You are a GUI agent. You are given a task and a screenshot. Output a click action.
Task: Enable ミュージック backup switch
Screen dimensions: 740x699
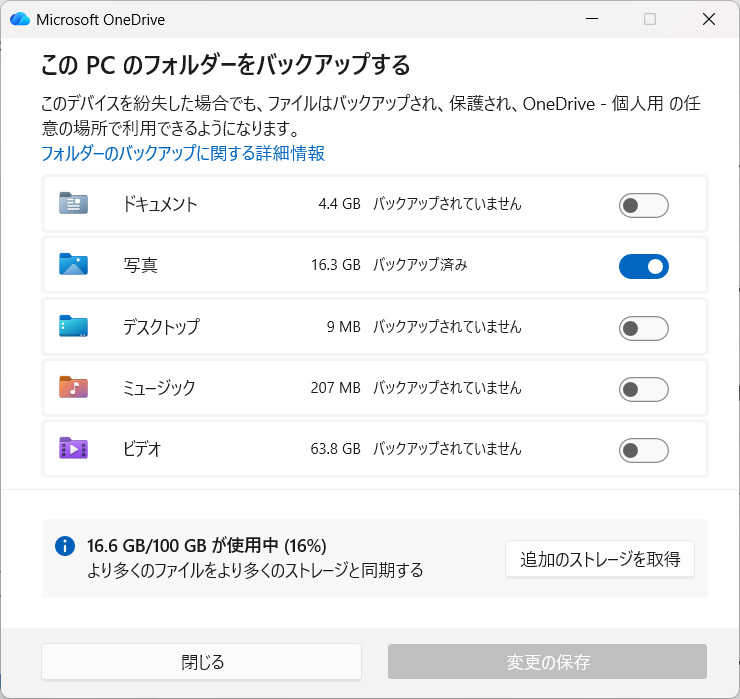pos(643,389)
